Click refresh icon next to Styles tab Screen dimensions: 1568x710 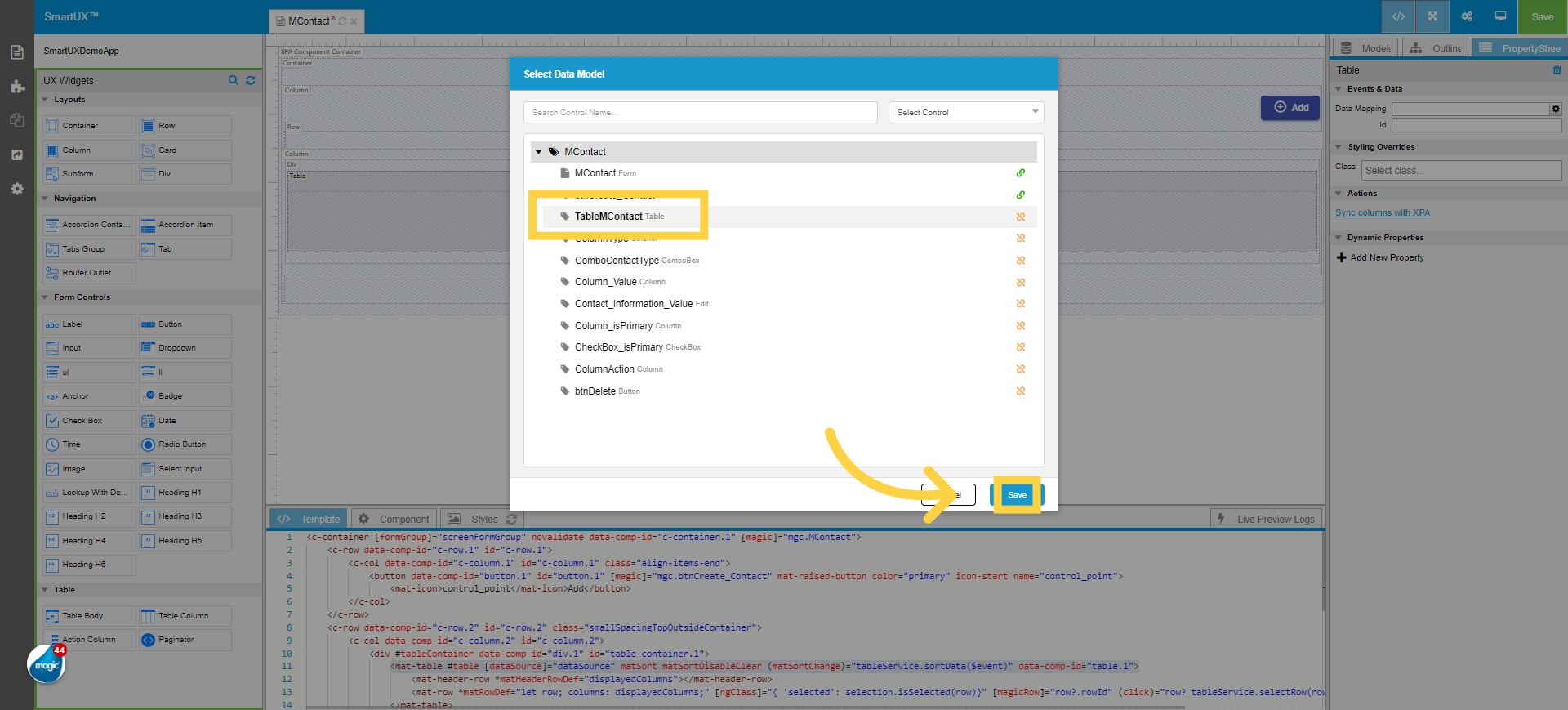(512, 519)
